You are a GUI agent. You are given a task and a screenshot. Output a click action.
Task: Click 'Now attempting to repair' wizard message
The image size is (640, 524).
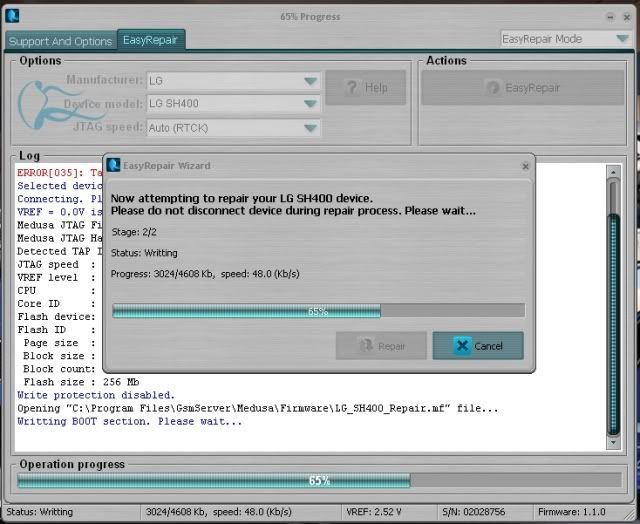click(242, 198)
